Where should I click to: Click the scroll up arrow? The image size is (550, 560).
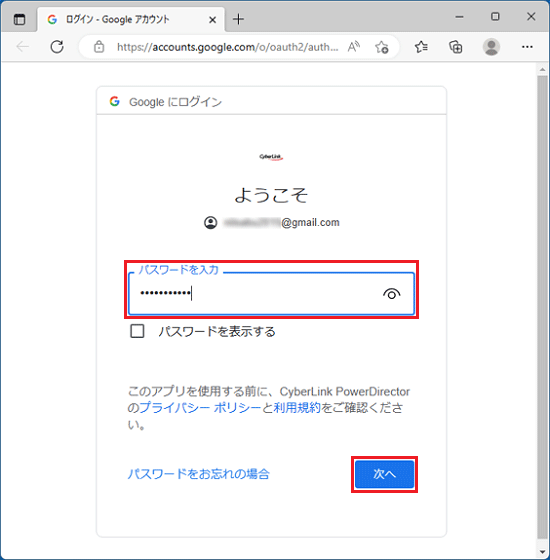pos(542,69)
